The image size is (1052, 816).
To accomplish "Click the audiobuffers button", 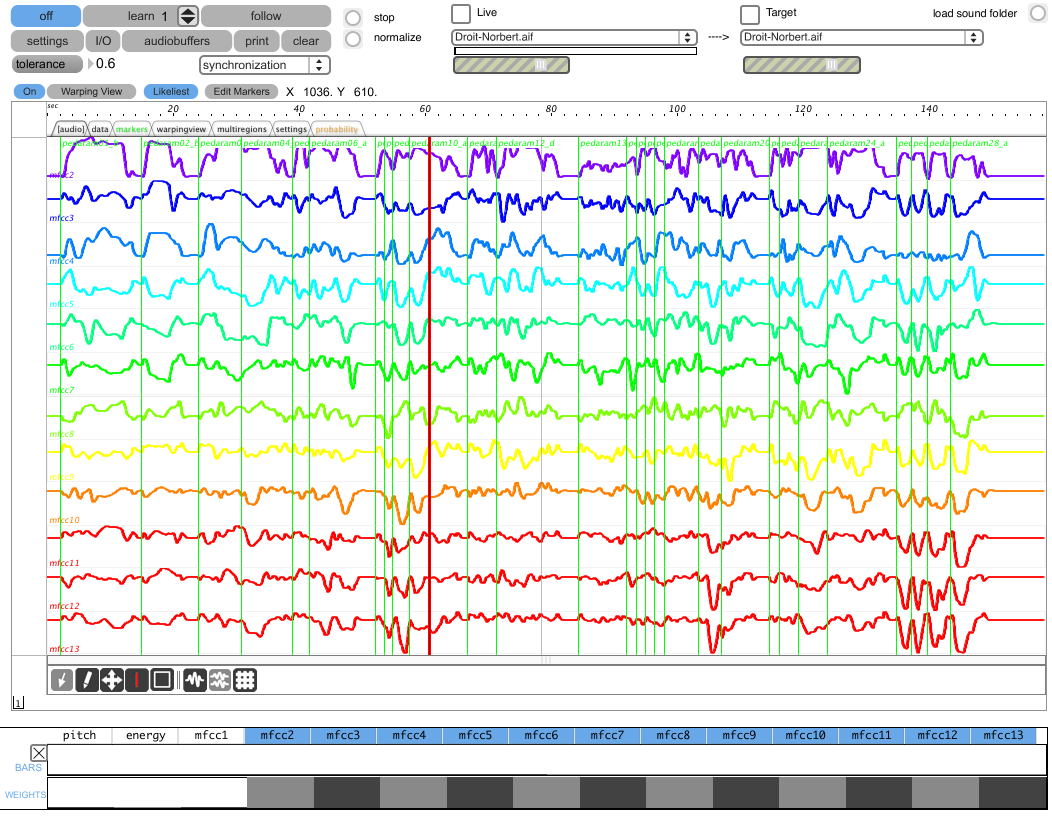I will (x=176, y=41).
